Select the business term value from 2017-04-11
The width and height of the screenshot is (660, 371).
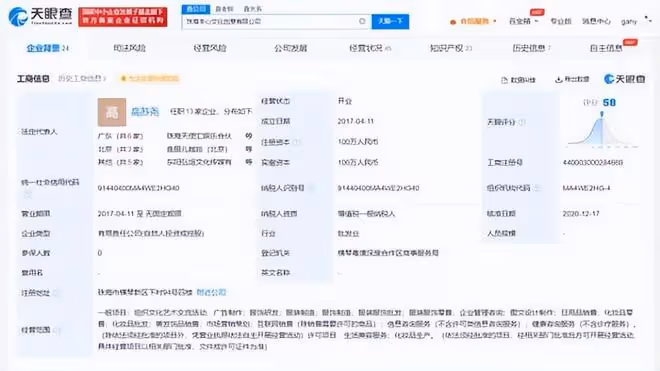139,214
